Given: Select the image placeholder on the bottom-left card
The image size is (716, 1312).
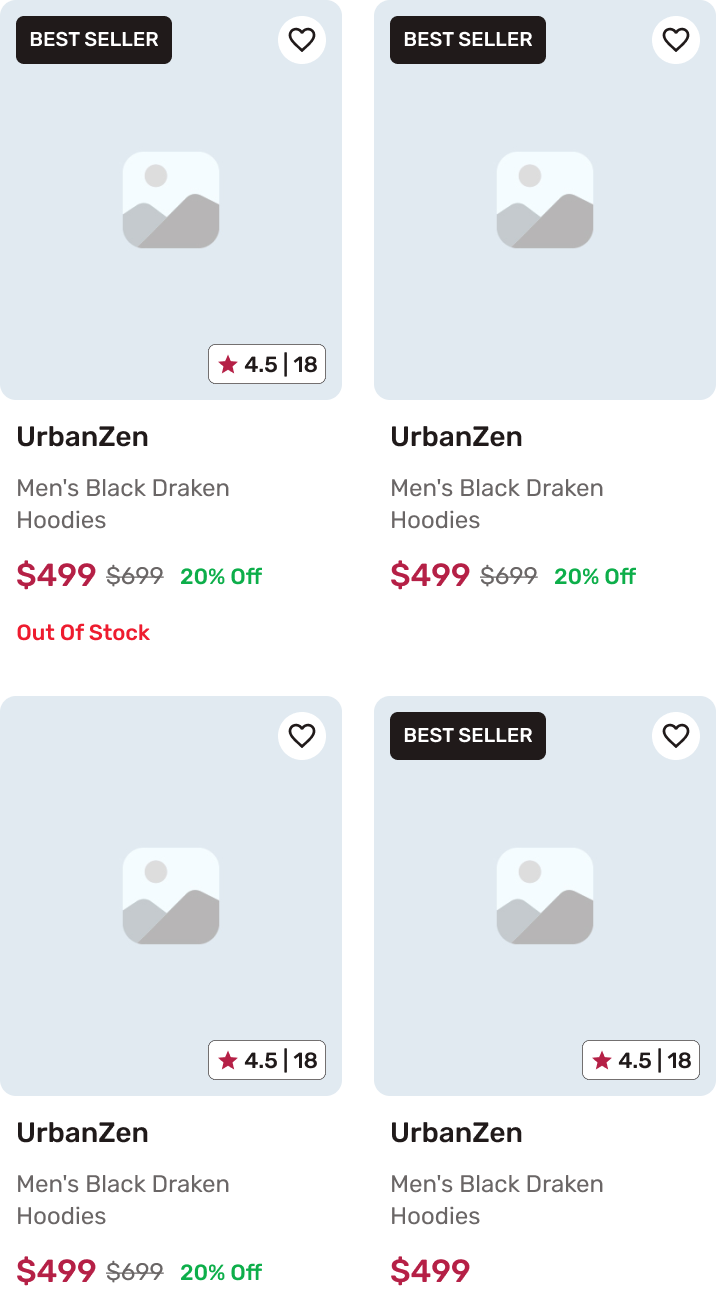Looking at the screenshot, I should [x=171, y=896].
